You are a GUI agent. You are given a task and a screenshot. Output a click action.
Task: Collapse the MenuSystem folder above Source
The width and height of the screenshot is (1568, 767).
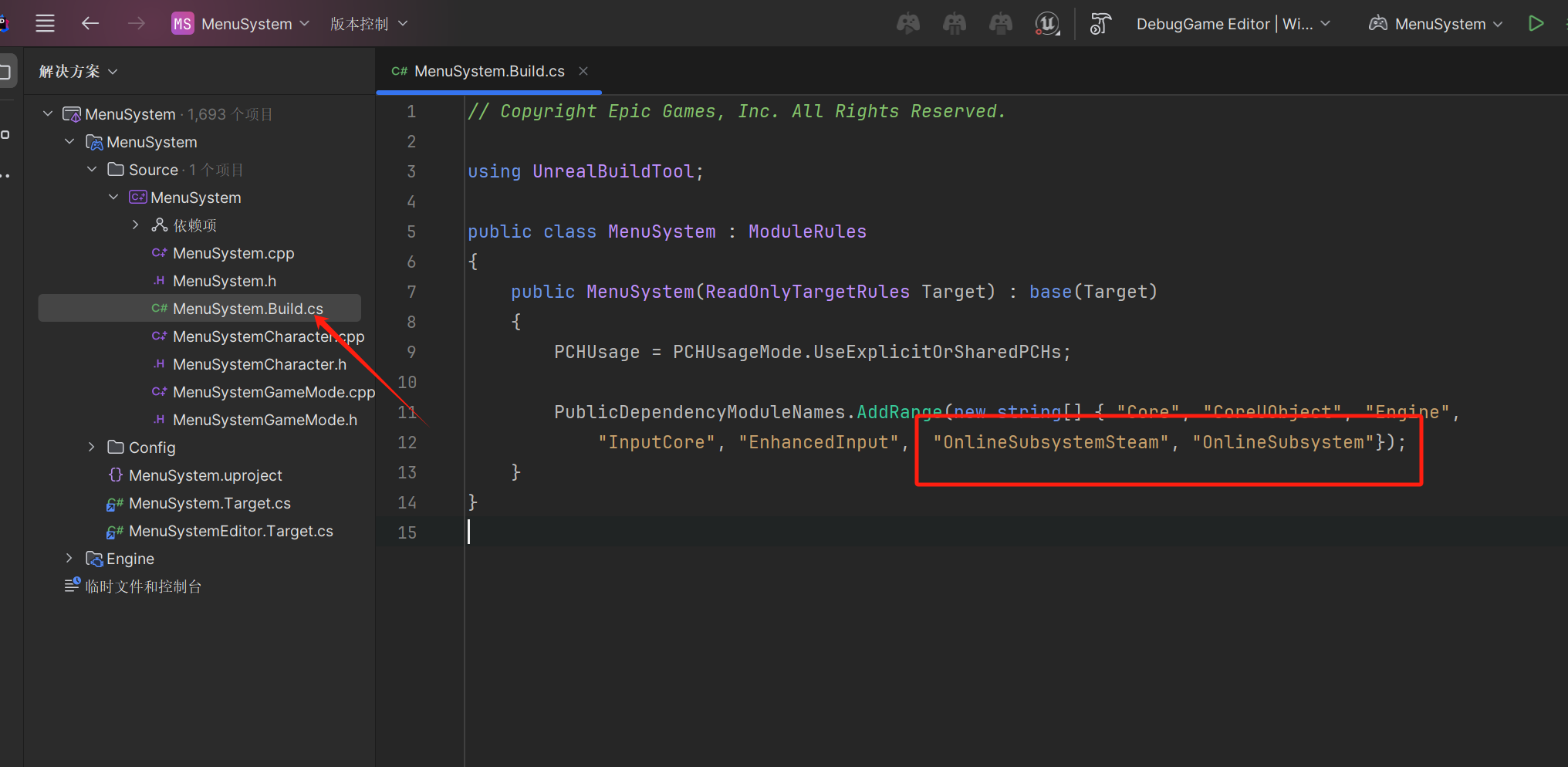pos(69,142)
